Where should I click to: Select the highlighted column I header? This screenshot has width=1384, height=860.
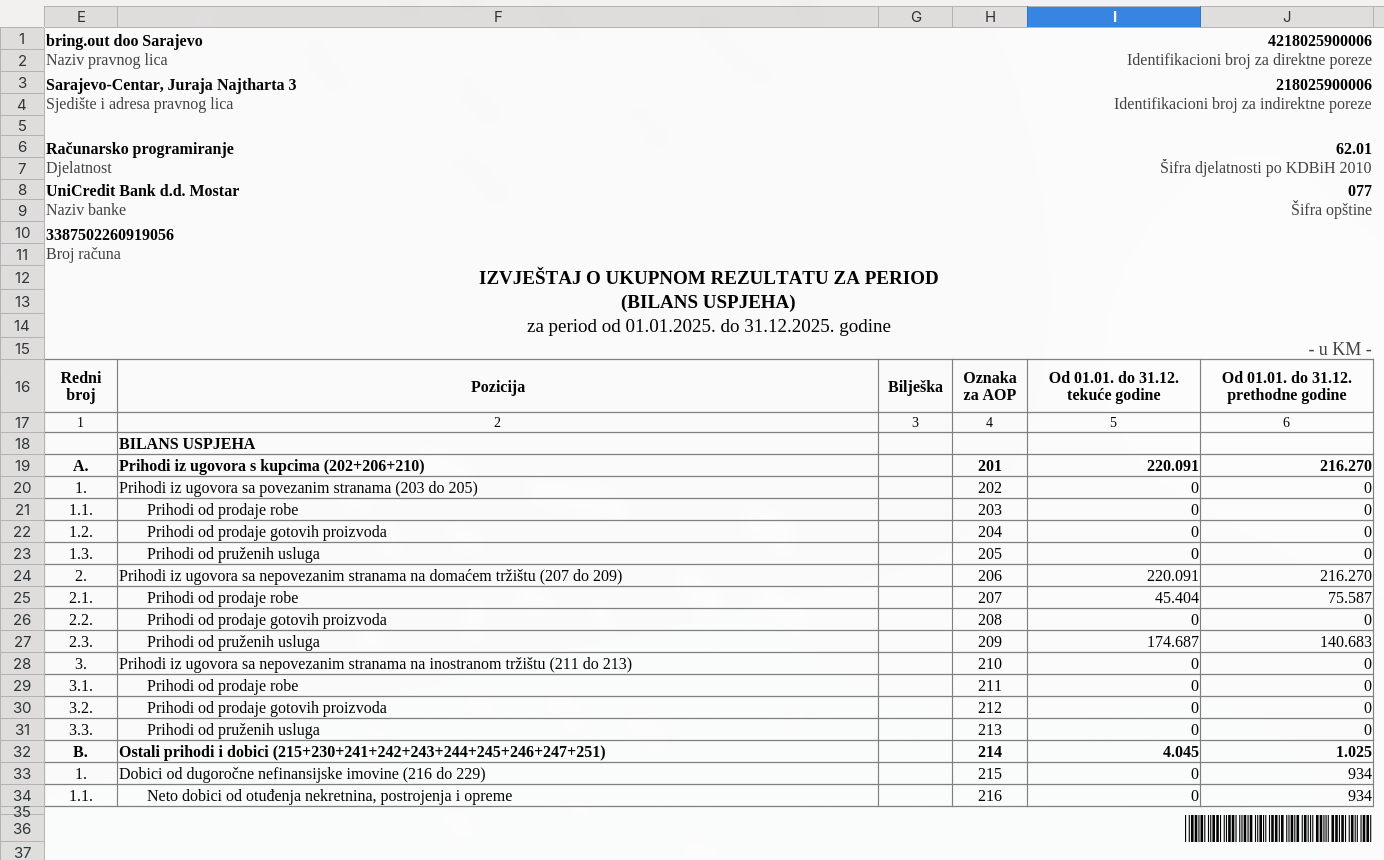[1113, 17]
